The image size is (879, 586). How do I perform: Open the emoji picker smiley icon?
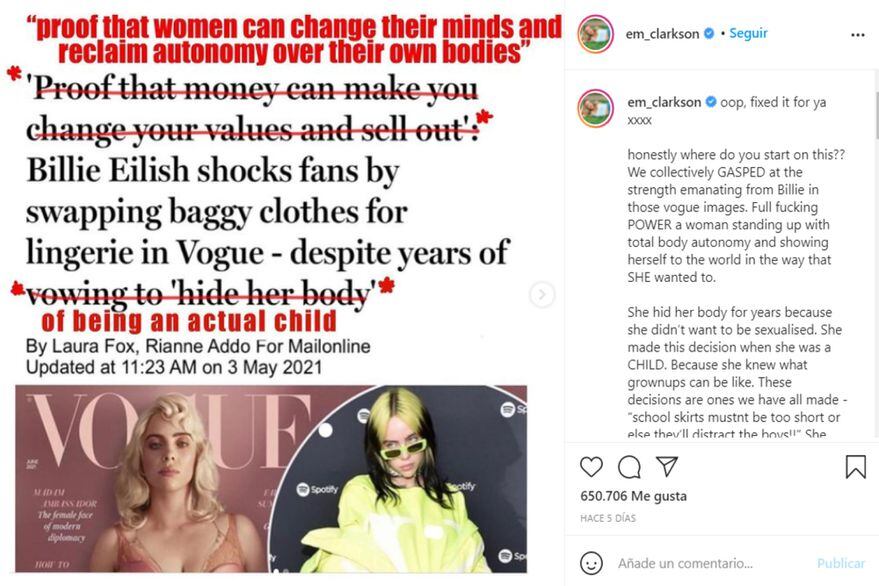pyautogui.click(x=591, y=563)
